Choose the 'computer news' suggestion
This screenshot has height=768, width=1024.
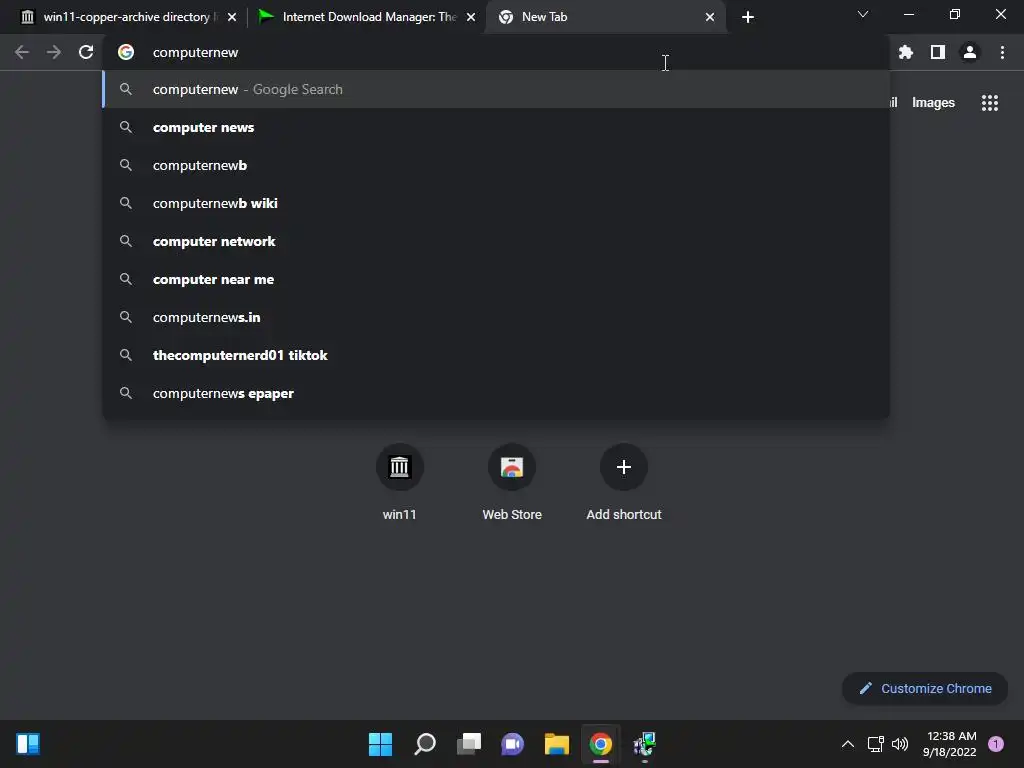point(496,127)
